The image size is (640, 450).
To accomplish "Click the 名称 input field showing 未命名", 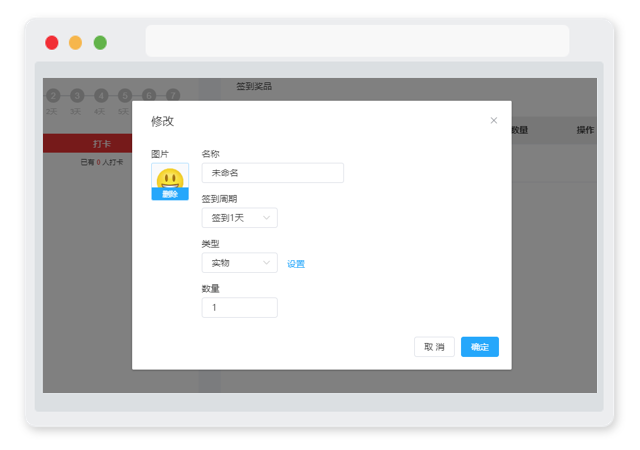I will pyautogui.click(x=273, y=173).
